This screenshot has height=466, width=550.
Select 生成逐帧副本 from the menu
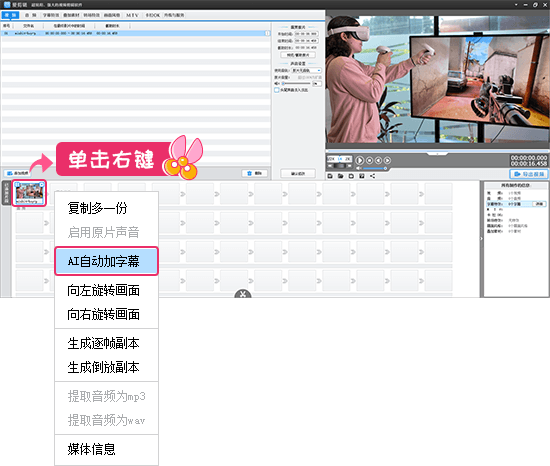106,343
